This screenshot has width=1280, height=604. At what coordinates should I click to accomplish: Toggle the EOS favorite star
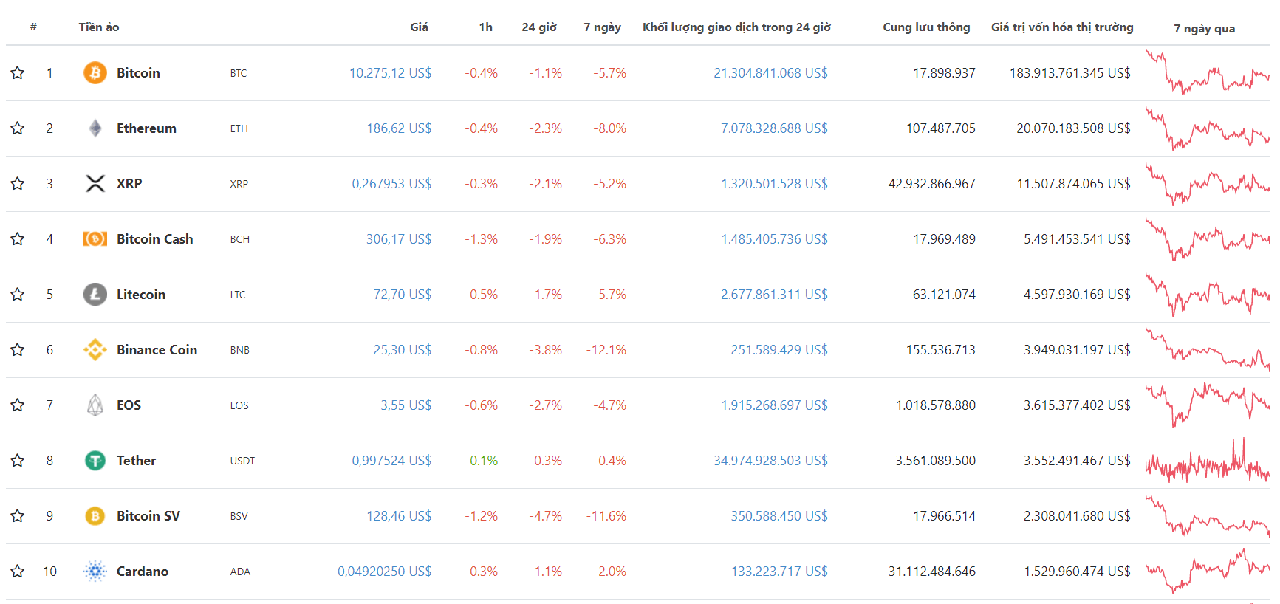tap(17, 405)
